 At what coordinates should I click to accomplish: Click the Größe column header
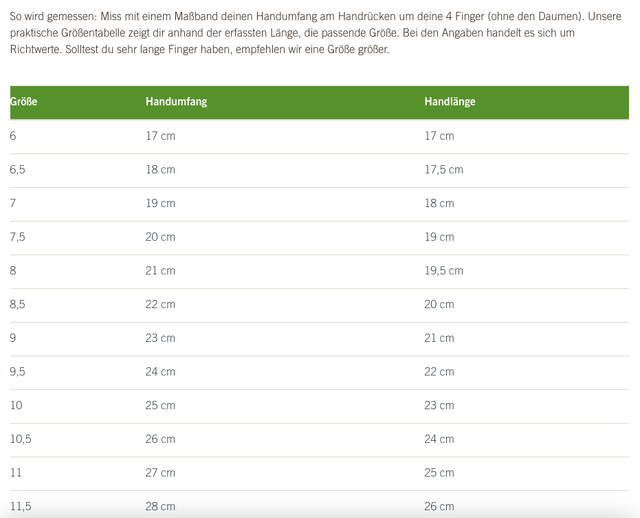24,102
